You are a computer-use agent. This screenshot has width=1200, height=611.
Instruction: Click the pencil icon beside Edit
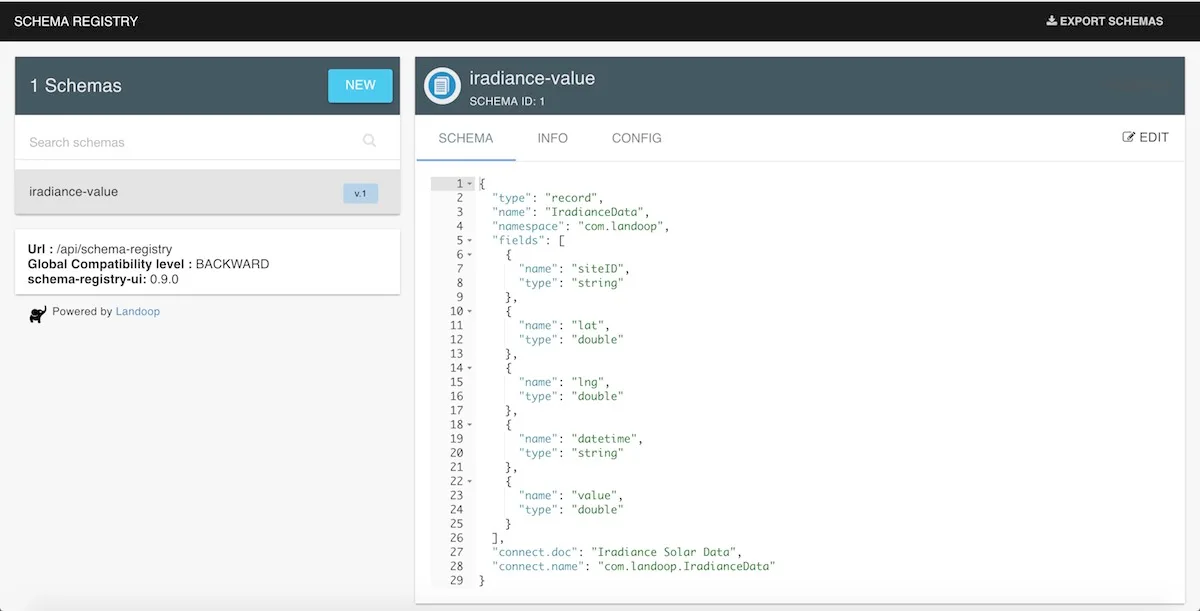click(x=1128, y=137)
